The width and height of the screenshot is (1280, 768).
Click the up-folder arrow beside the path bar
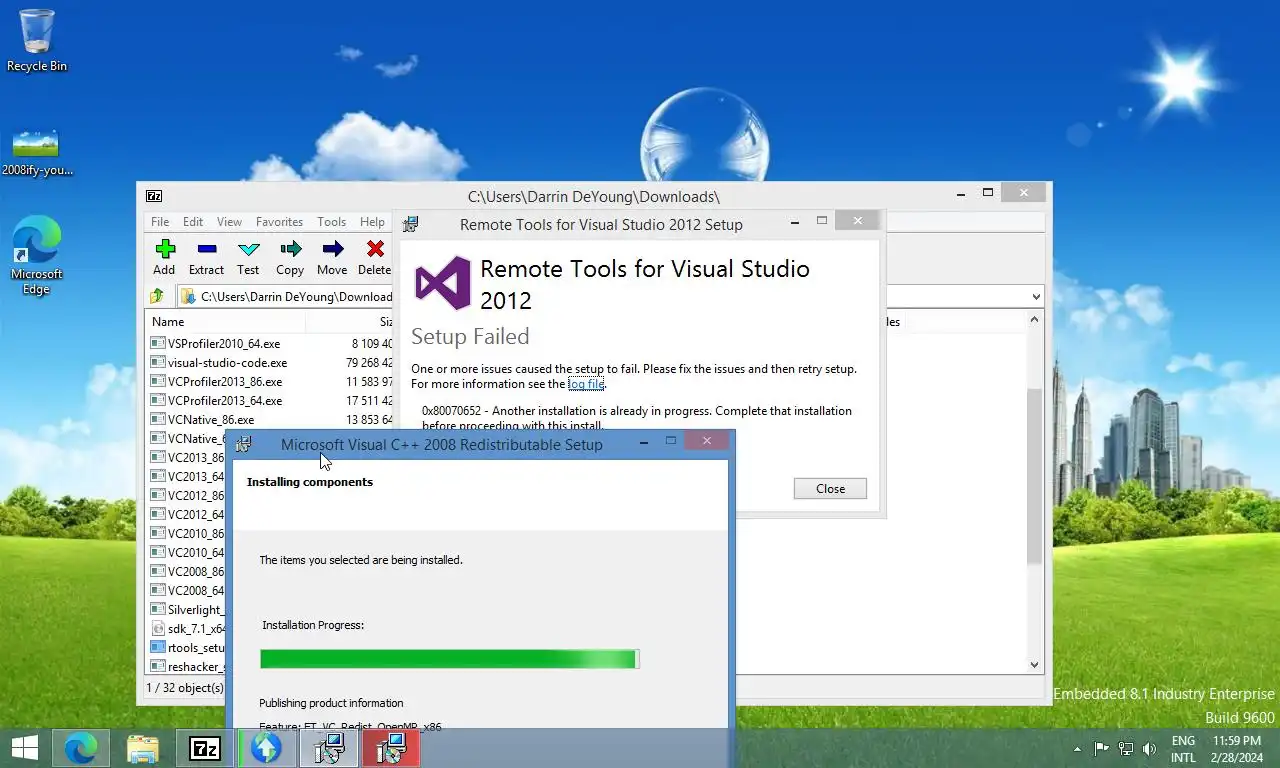[x=157, y=296]
